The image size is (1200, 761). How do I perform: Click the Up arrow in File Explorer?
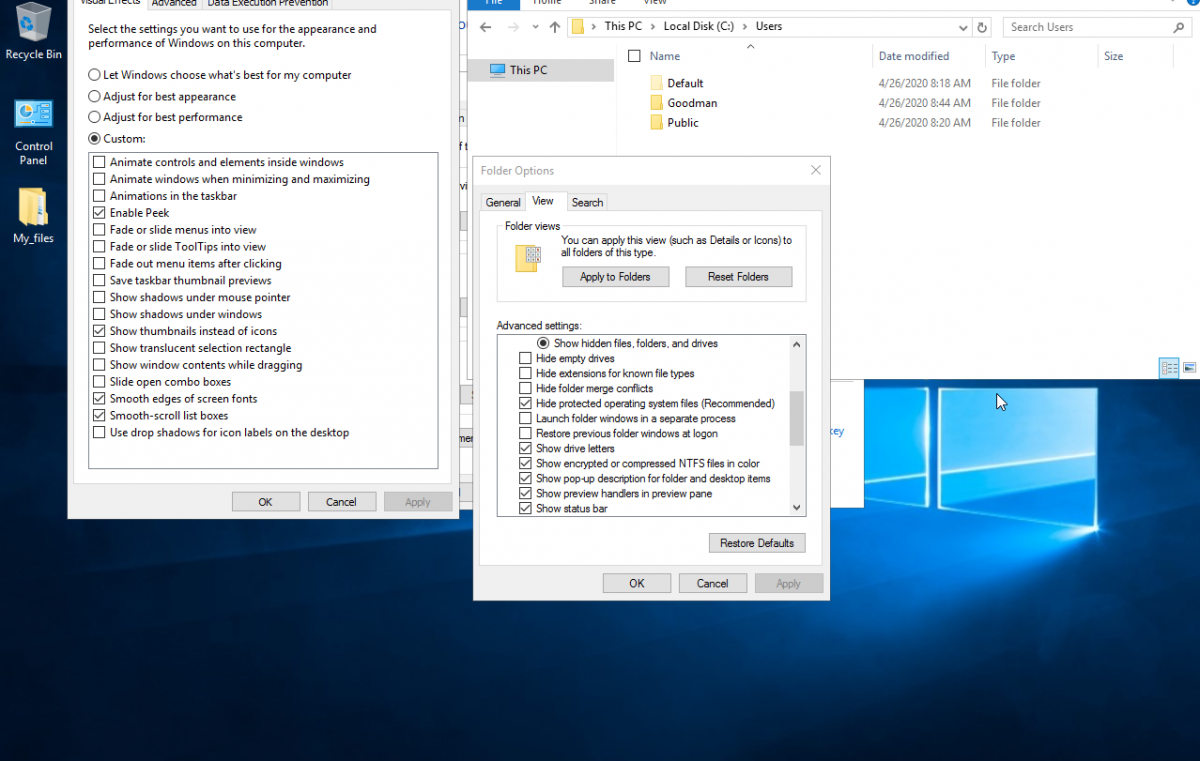pos(555,28)
